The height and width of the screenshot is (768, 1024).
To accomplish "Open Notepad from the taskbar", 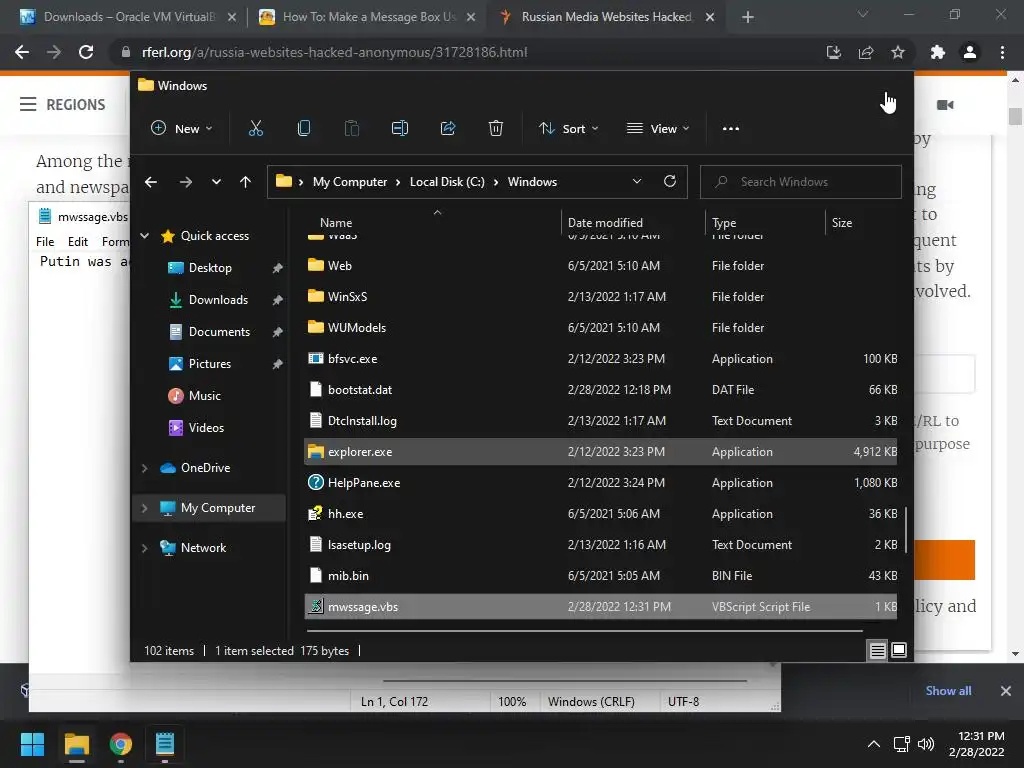I will [165, 744].
